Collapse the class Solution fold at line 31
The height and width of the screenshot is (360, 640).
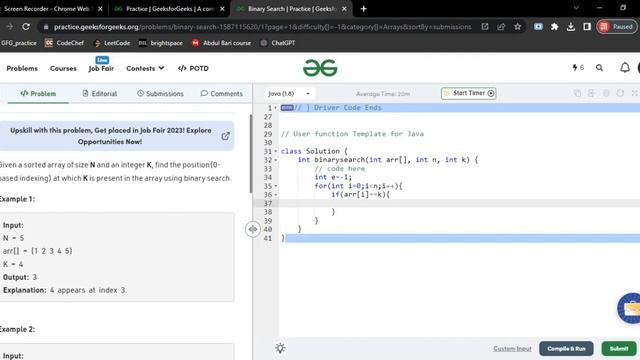[x=276, y=151]
